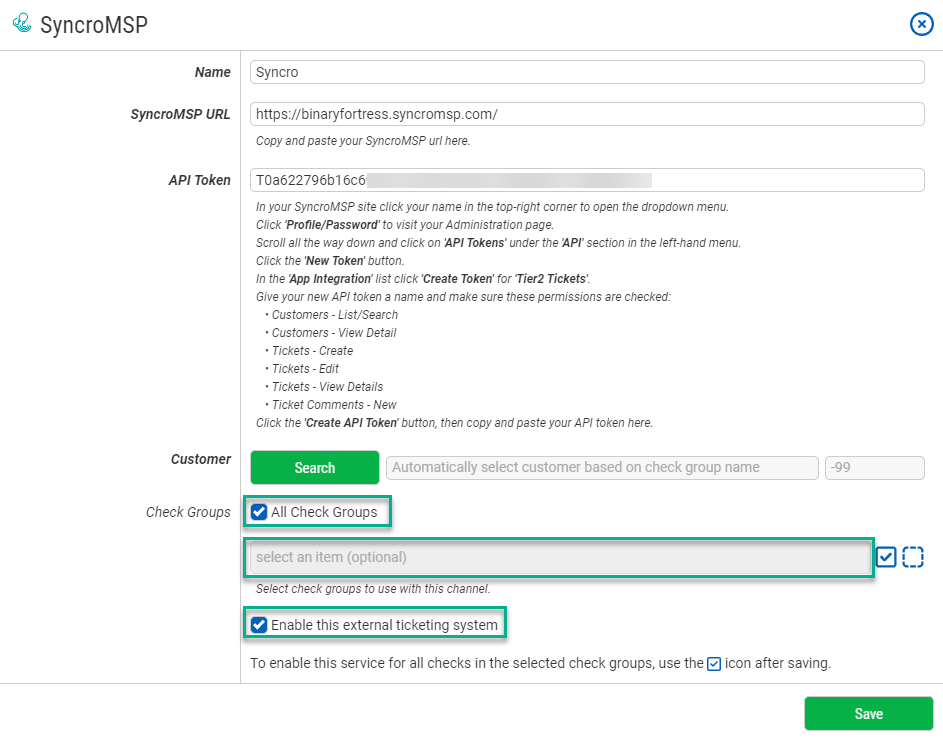Click the API Token label
Viewport: 943px width, 738px height.
(x=199, y=180)
